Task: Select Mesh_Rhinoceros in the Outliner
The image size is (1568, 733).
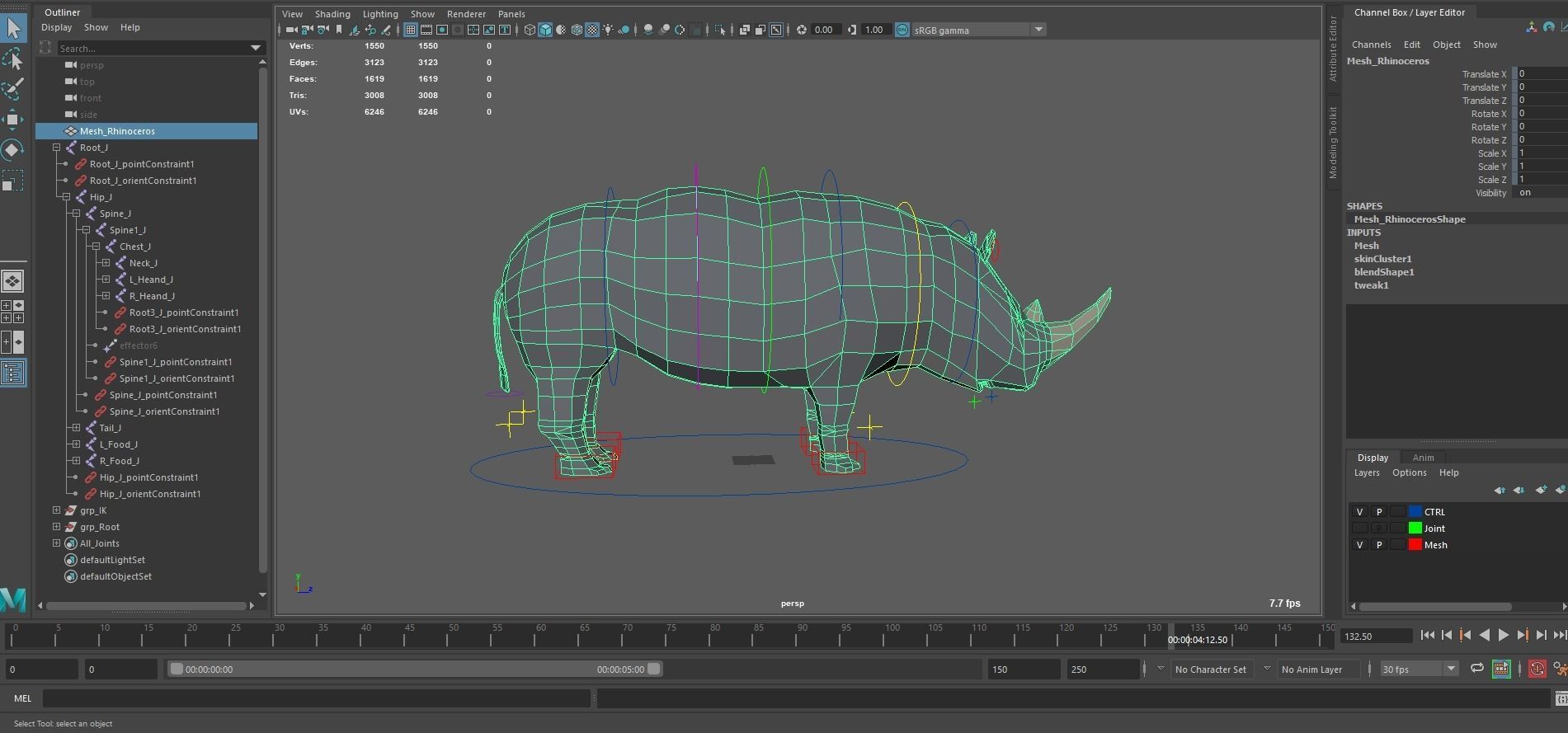Action: tap(147, 131)
